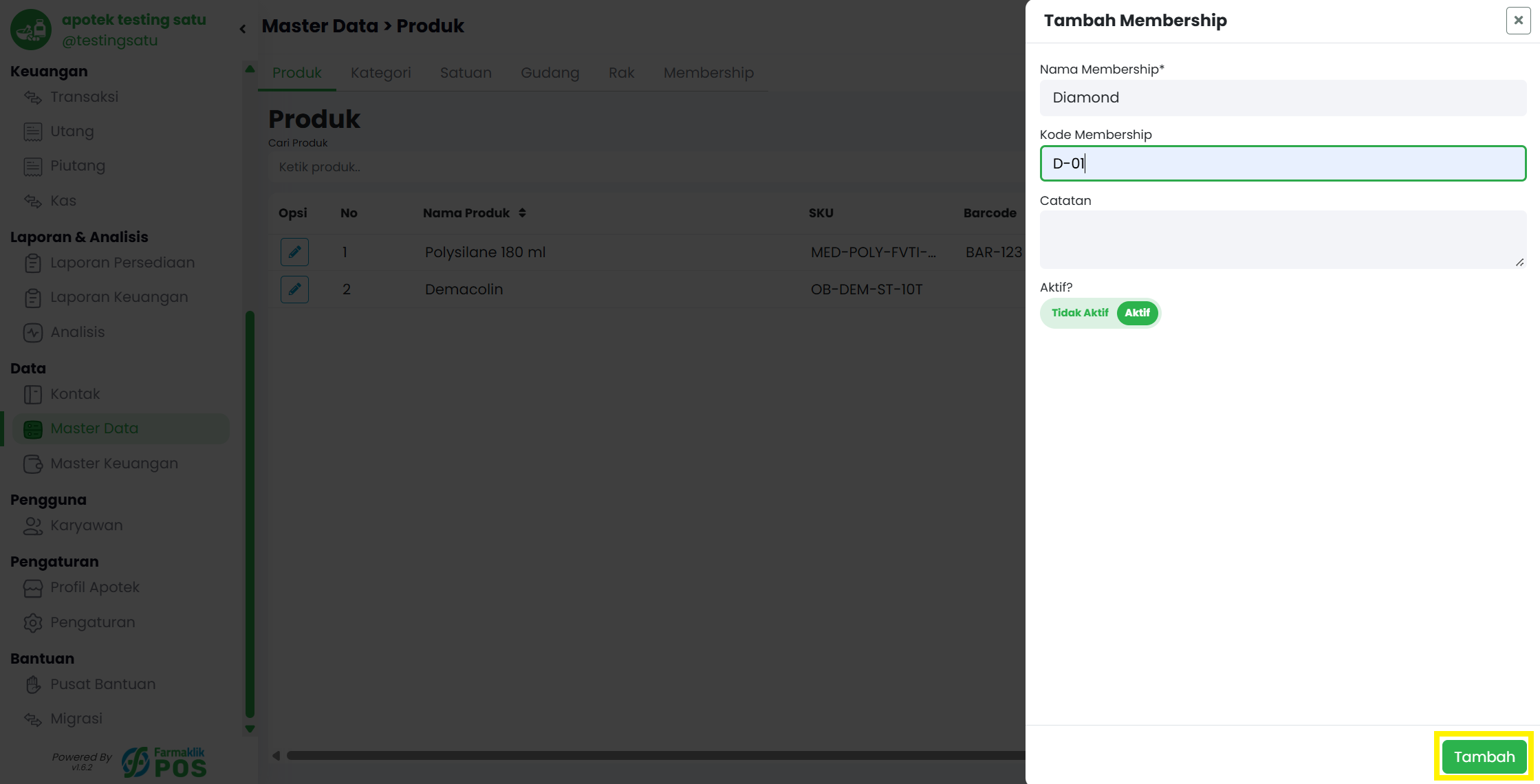The width and height of the screenshot is (1540, 784).
Task: Click the Farmaklik POS logo
Action: (164, 762)
